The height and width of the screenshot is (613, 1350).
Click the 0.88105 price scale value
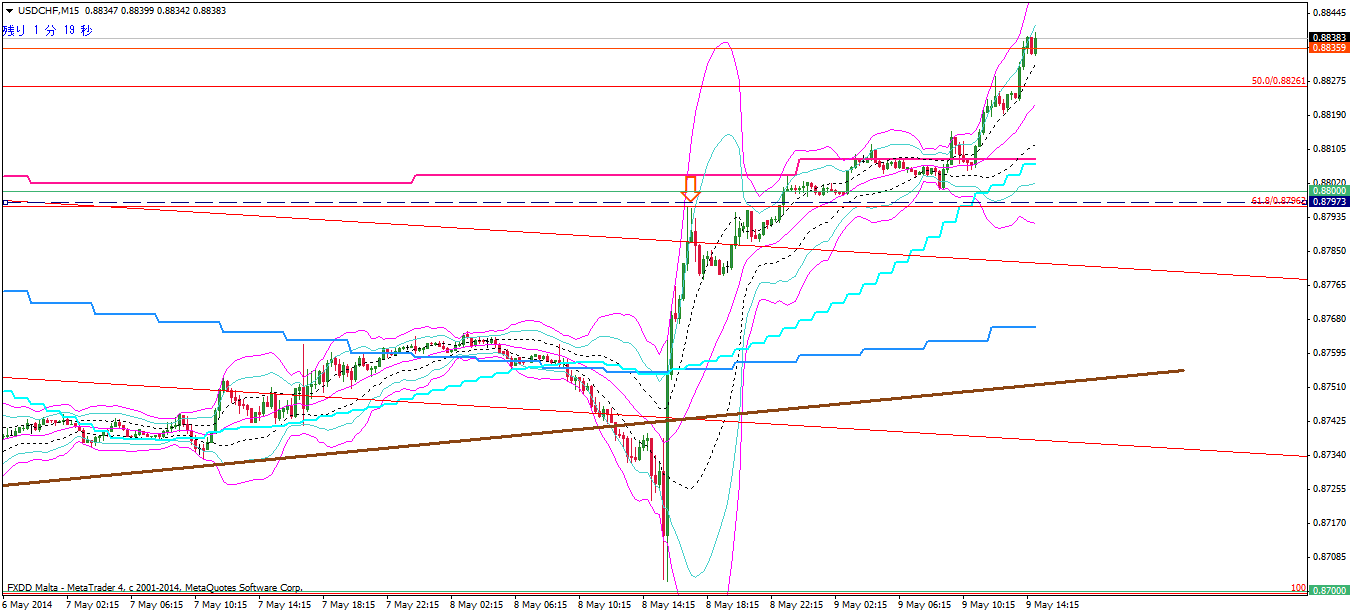coord(1328,149)
